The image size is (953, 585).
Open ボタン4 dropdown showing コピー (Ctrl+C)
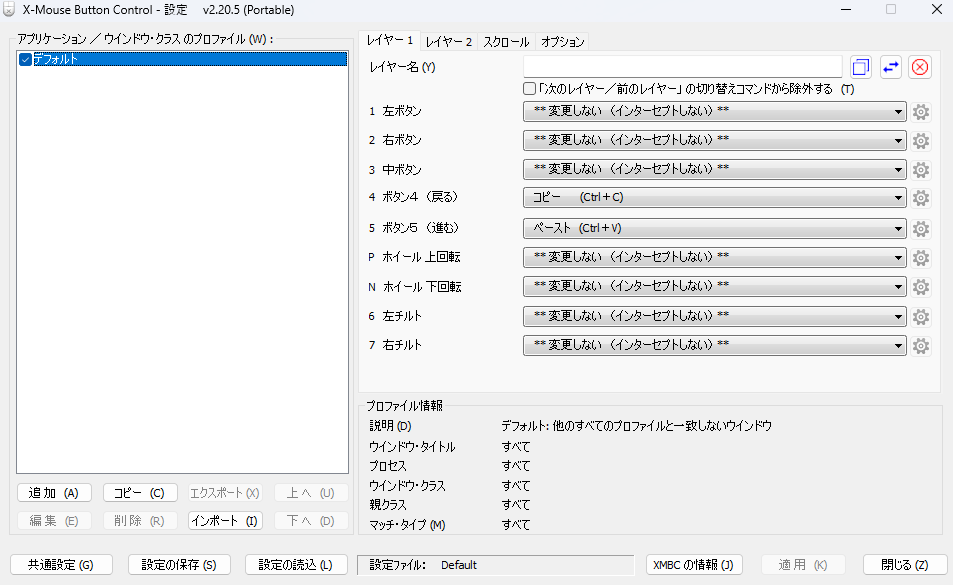pos(714,197)
